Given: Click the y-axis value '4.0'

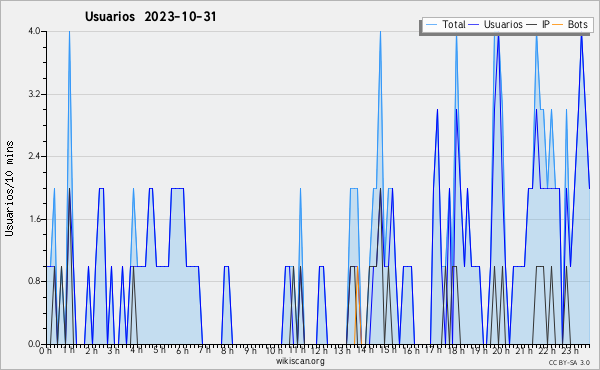Looking at the screenshot, I should [34, 31].
